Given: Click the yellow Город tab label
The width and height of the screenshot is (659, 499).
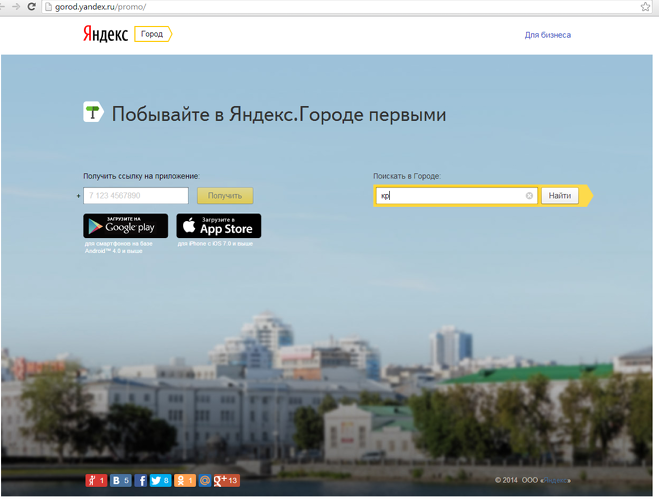Looking at the screenshot, I should (x=152, y=34).
